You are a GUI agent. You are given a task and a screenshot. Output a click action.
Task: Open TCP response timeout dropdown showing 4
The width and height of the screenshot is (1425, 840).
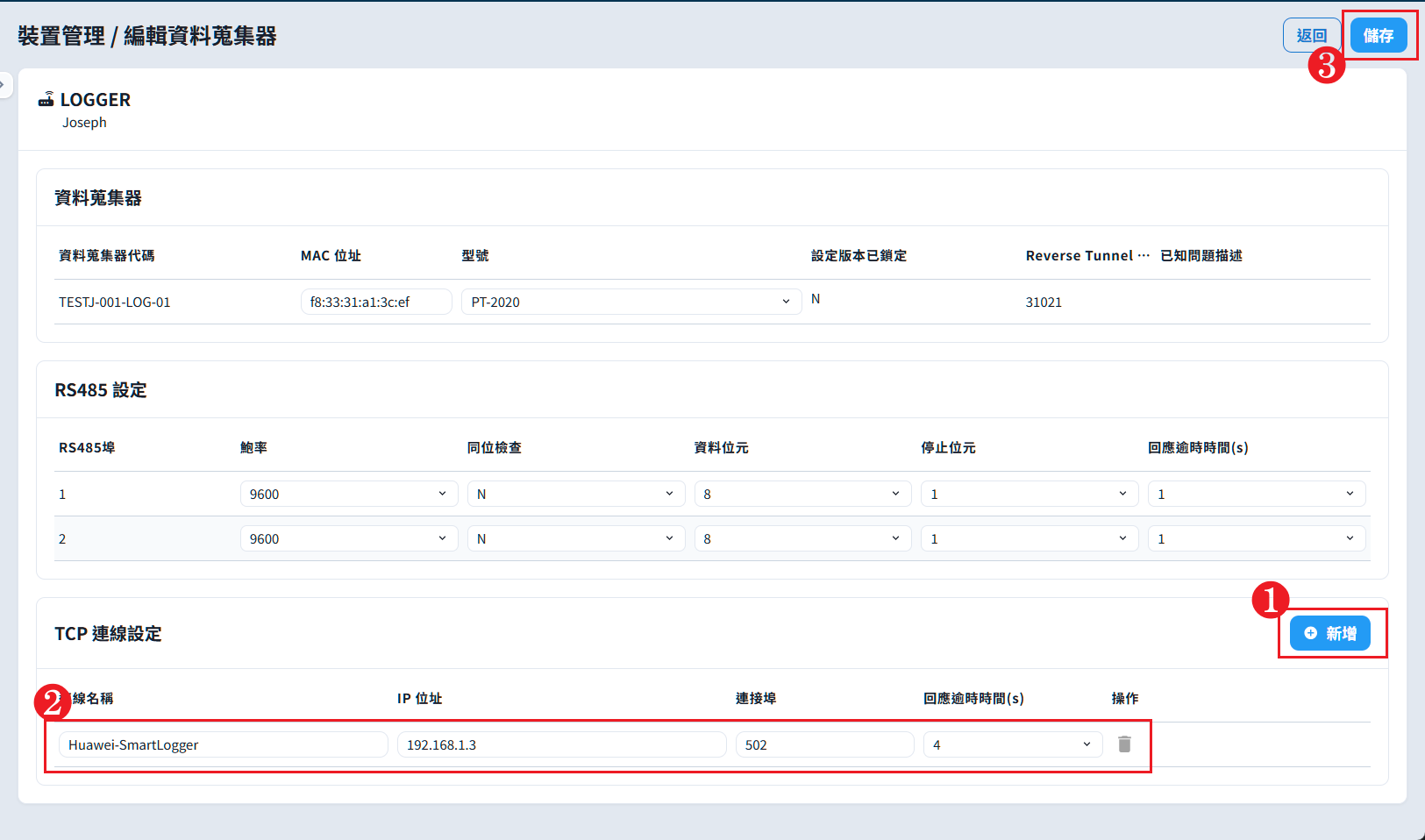click(x=1012, y=744)
